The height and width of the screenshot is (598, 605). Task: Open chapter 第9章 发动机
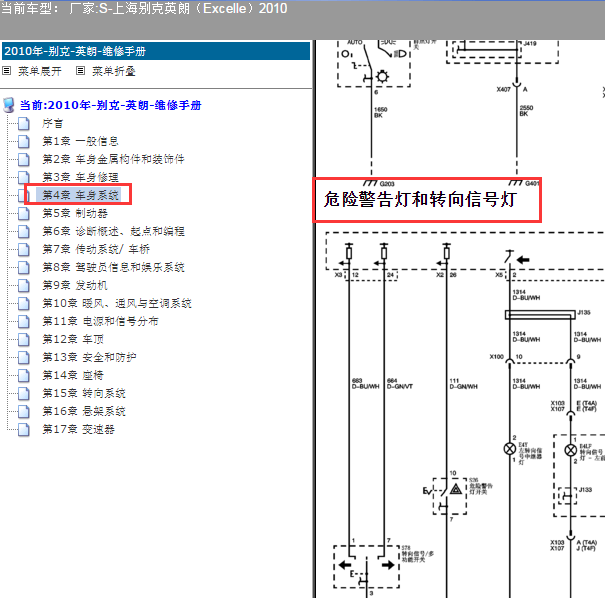click(75, 285)
